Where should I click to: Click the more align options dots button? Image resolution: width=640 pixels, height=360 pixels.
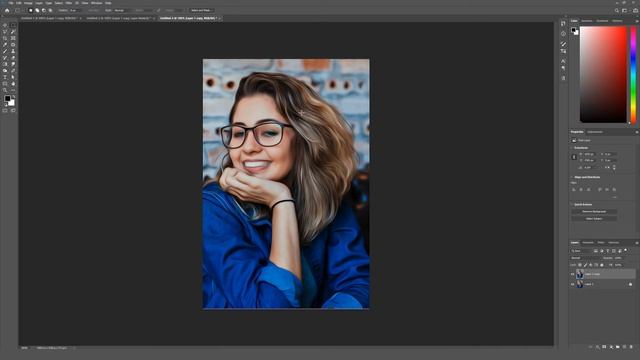point(614,197)
